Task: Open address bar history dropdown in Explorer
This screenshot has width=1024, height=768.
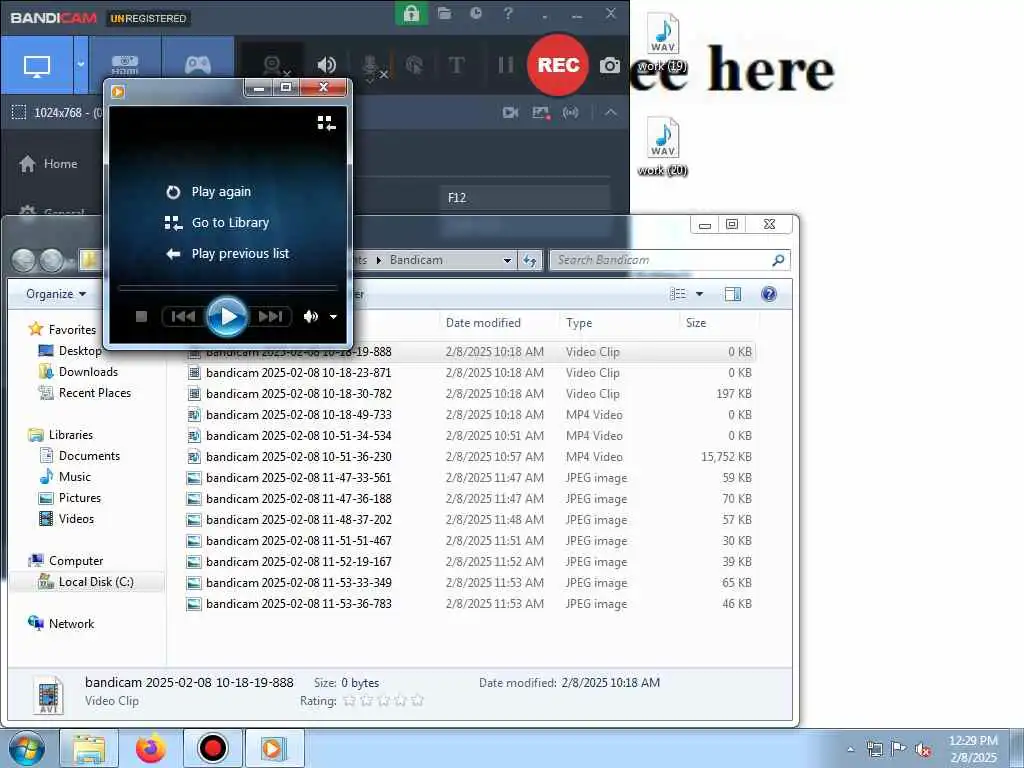Action: [x=507, y=260]
